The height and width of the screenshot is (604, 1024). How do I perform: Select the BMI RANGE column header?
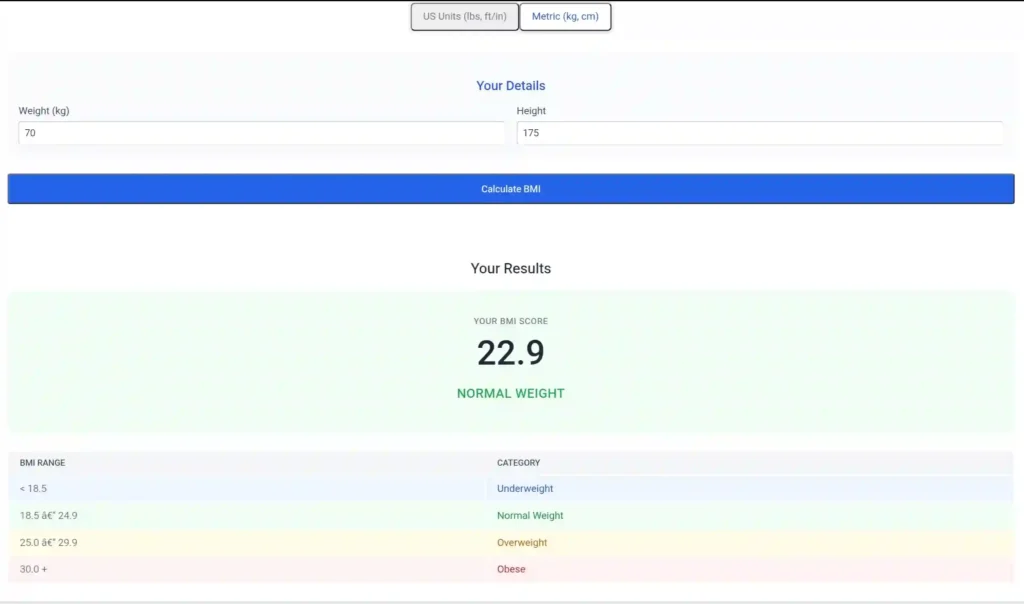(x=41, y=462)
